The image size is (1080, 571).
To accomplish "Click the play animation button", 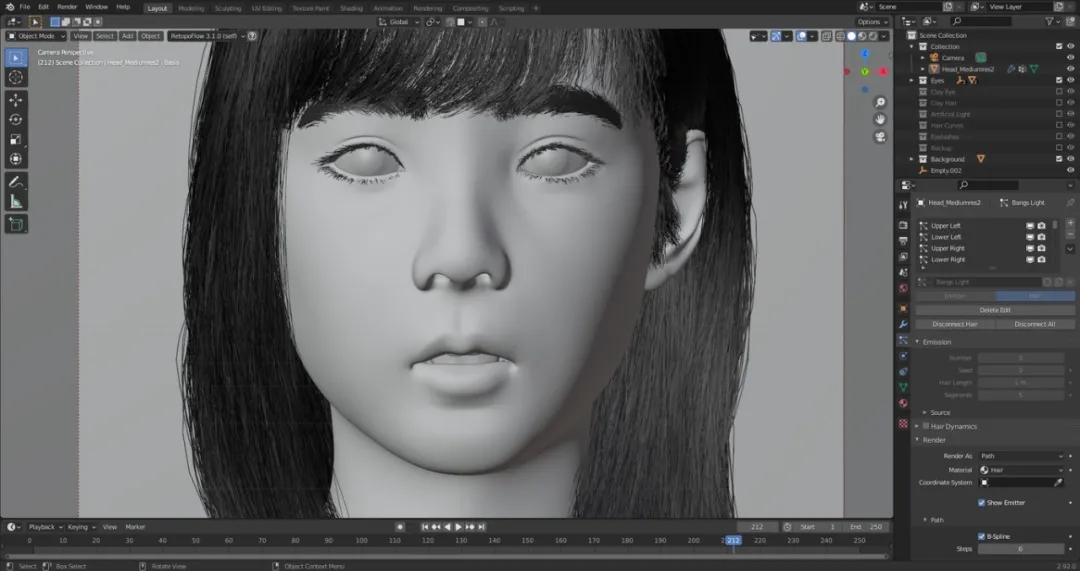I will 459,527.
